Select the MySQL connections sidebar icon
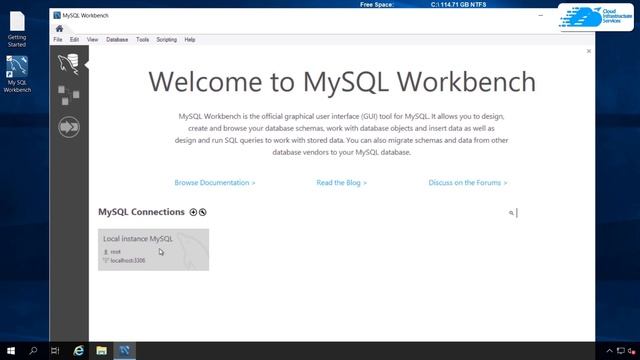 [x=68, y=64]
